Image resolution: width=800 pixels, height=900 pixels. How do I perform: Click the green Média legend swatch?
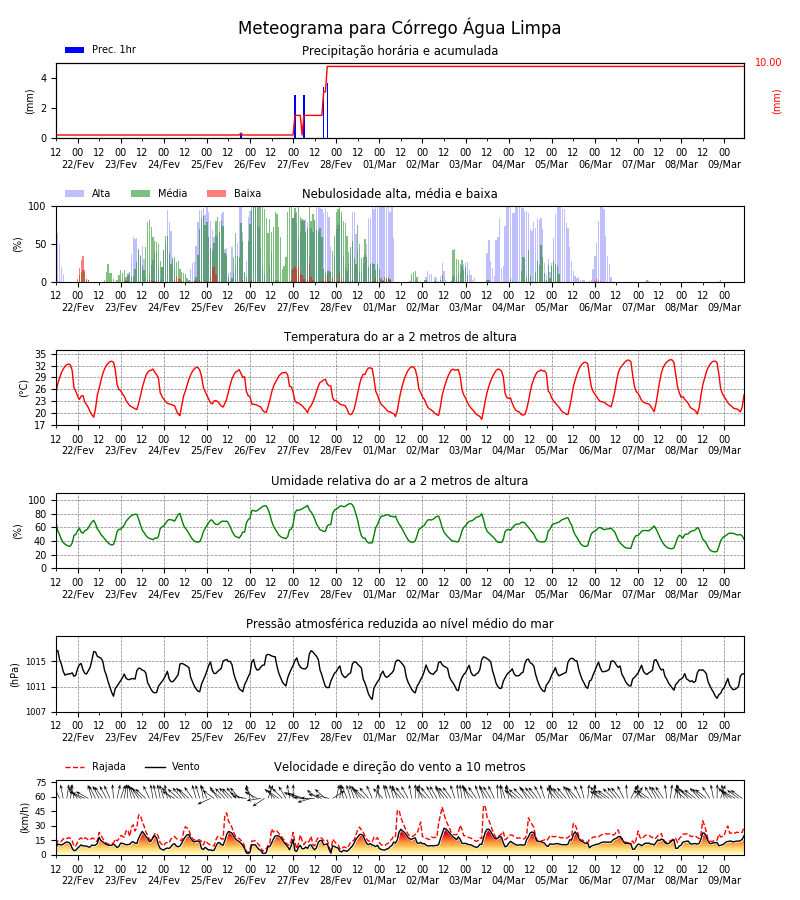(141, 193)
